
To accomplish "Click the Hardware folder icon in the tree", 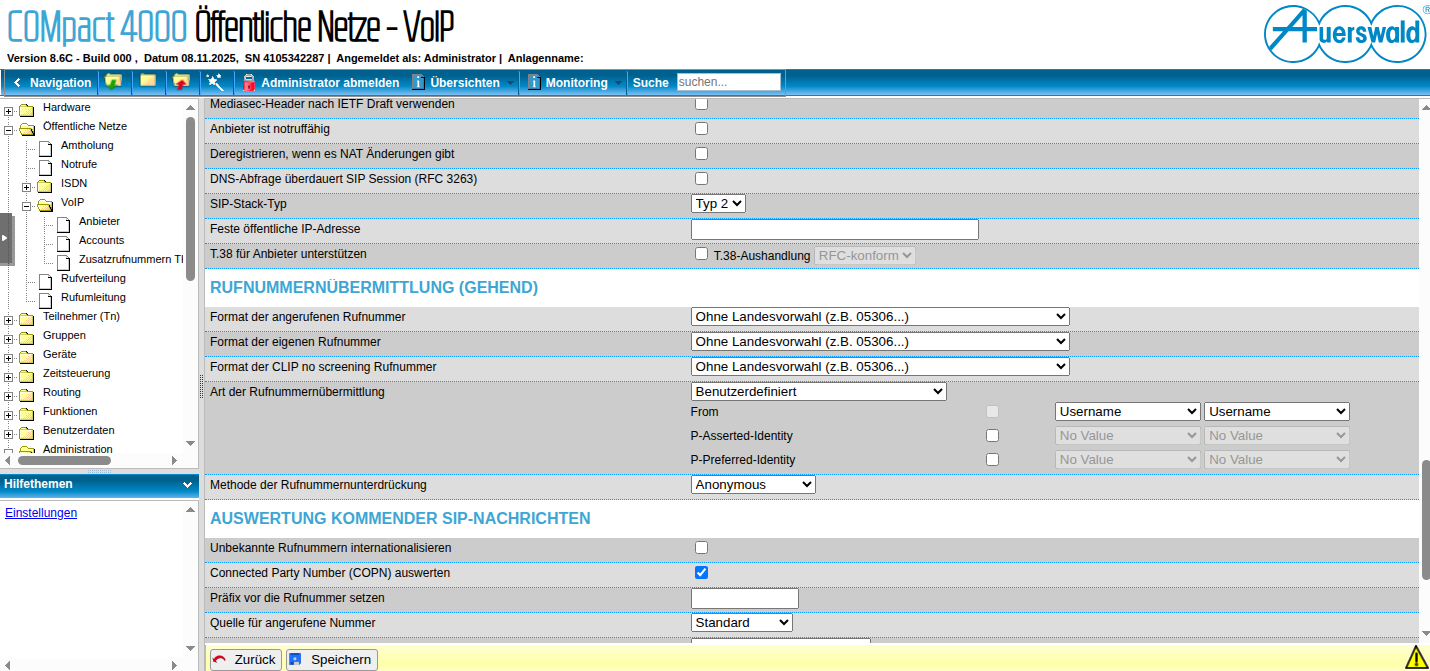I will pyautogui.click(x=27, y=108).
